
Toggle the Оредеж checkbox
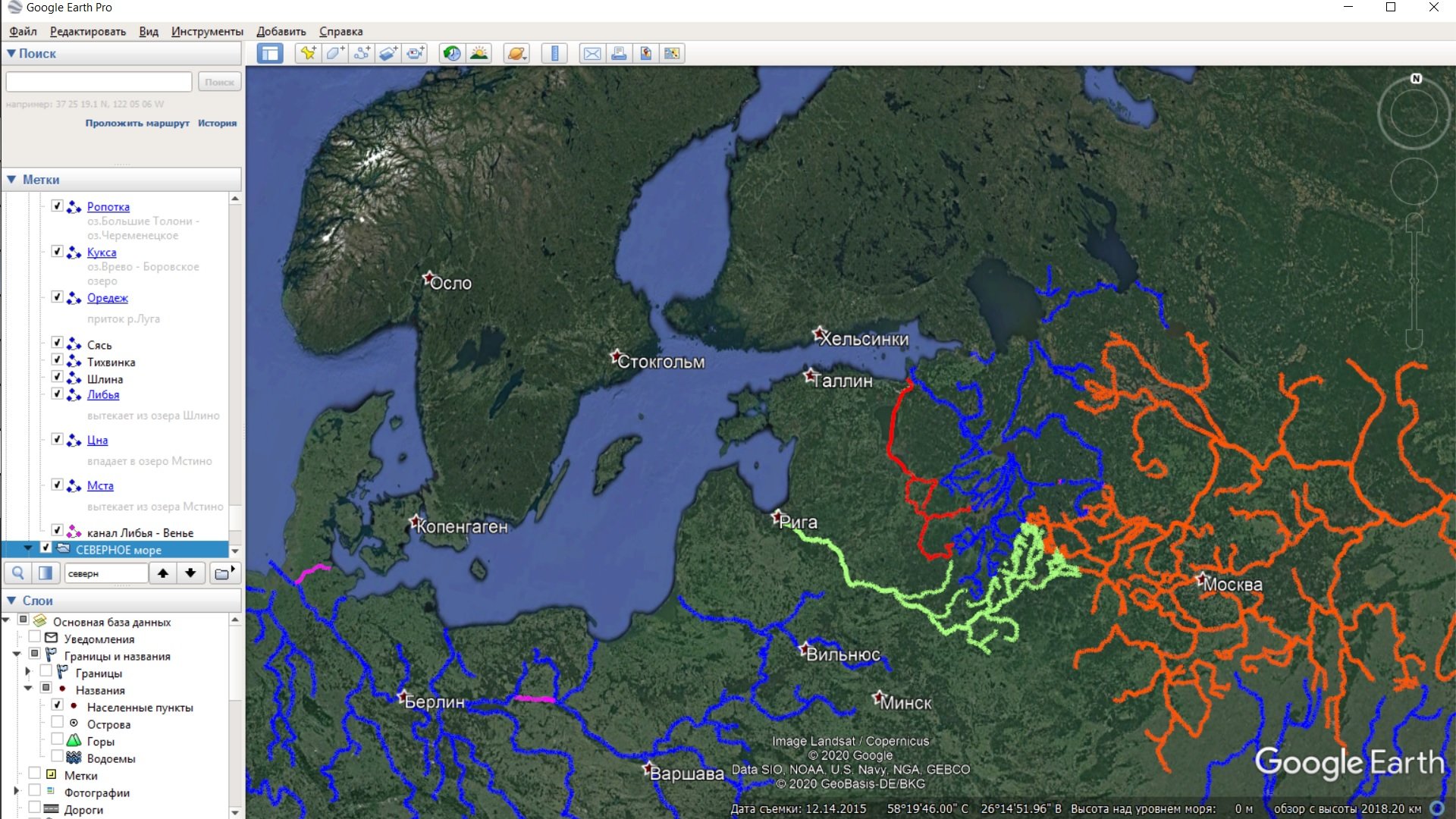tap(57, 297)
